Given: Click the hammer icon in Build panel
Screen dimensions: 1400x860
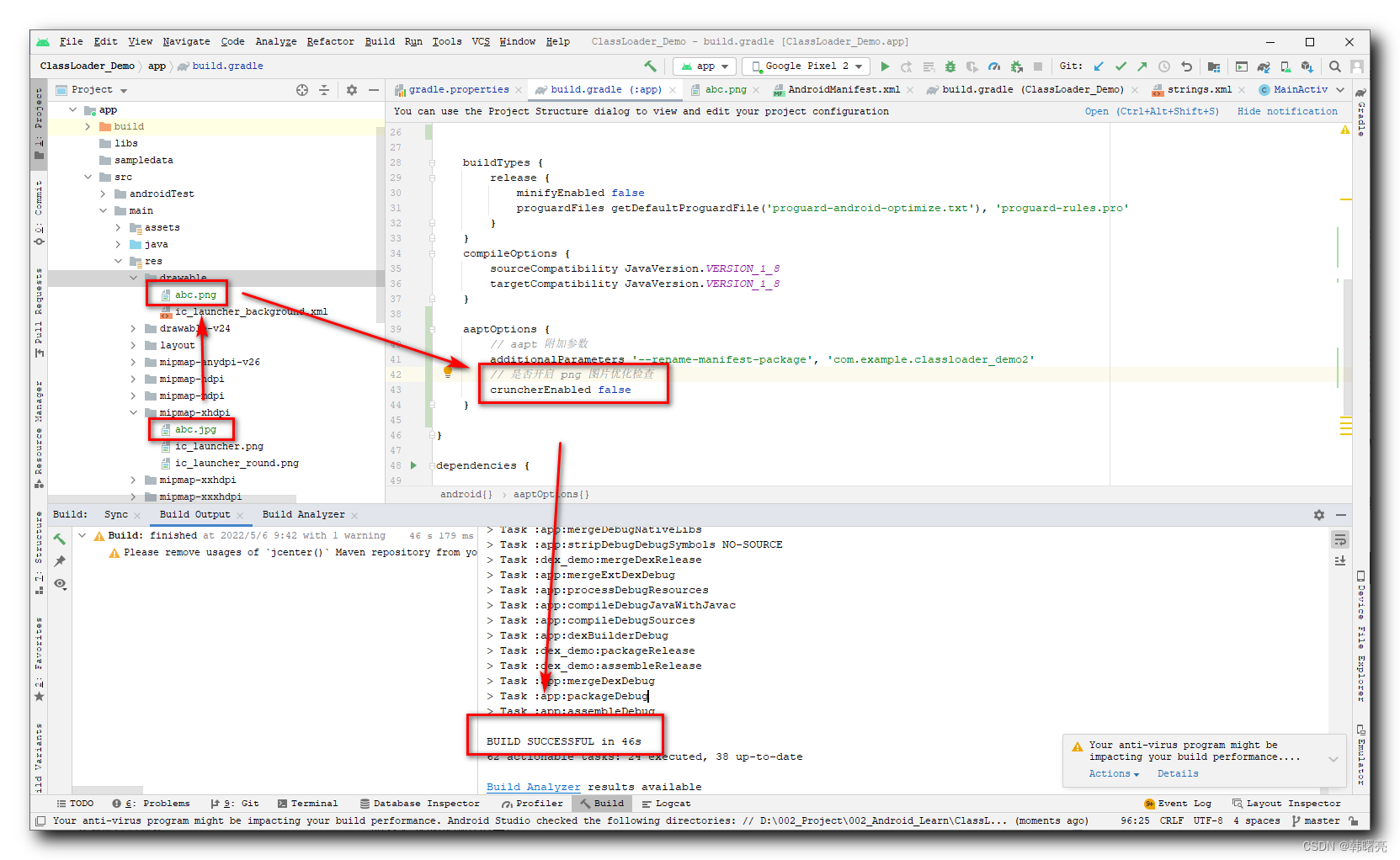Looking at the screenshot, I should click(x=59, y=539).
